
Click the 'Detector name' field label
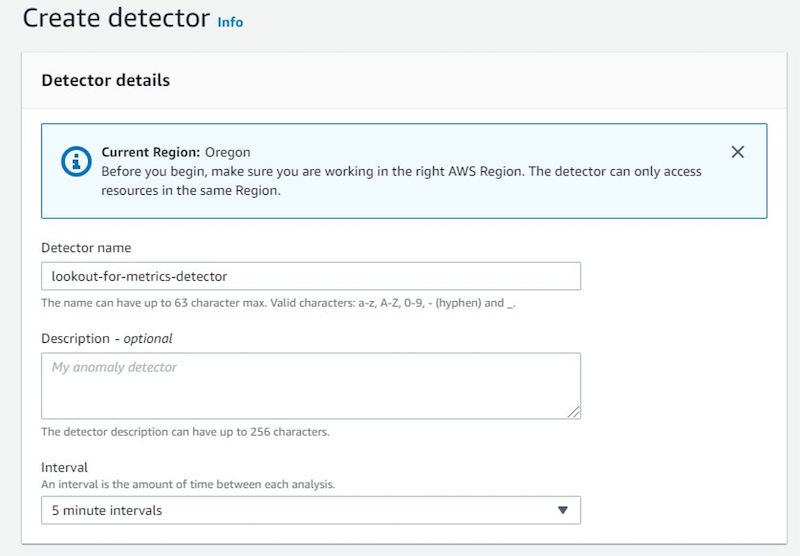(x=86, y=247)
